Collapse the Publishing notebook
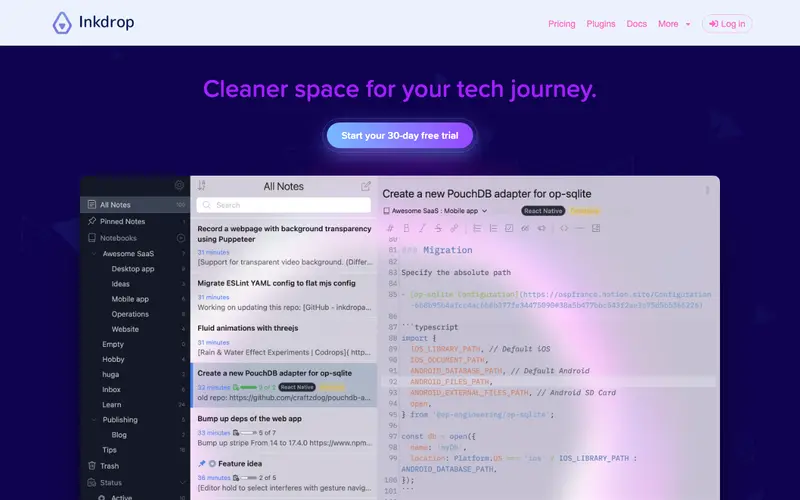 pos(94,420)
